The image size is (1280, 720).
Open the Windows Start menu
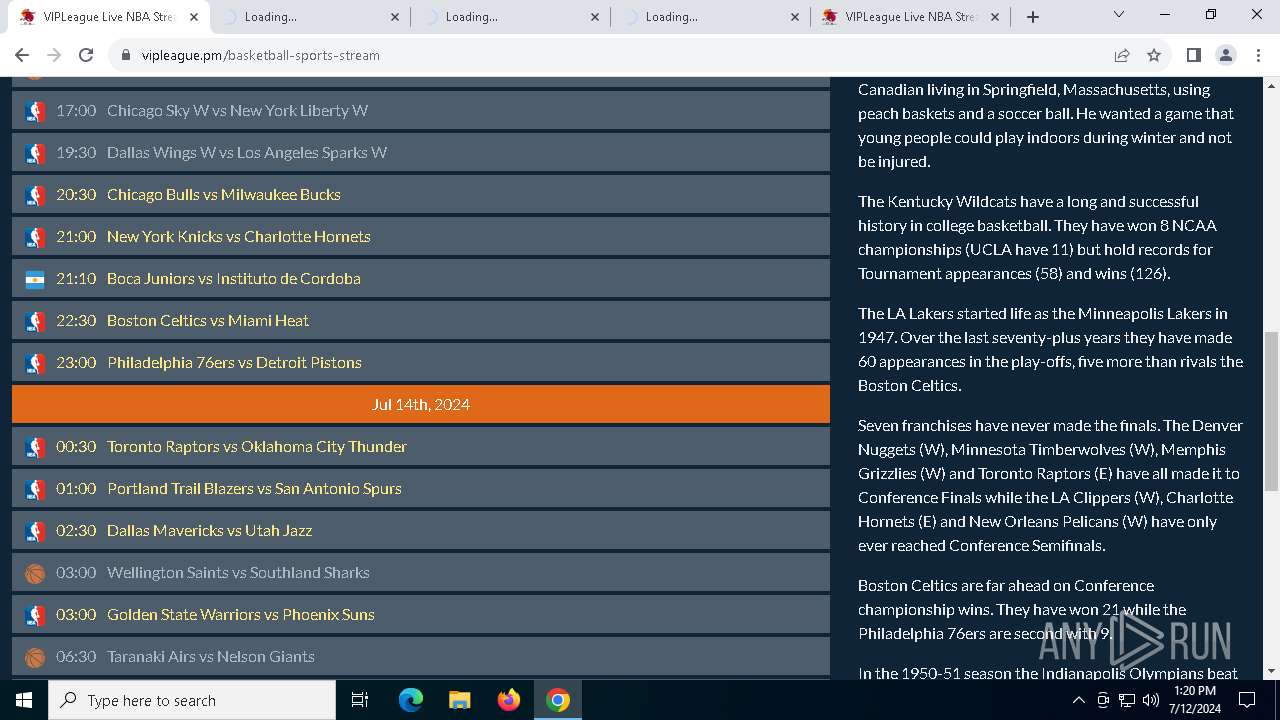click(x=24, y=700)
